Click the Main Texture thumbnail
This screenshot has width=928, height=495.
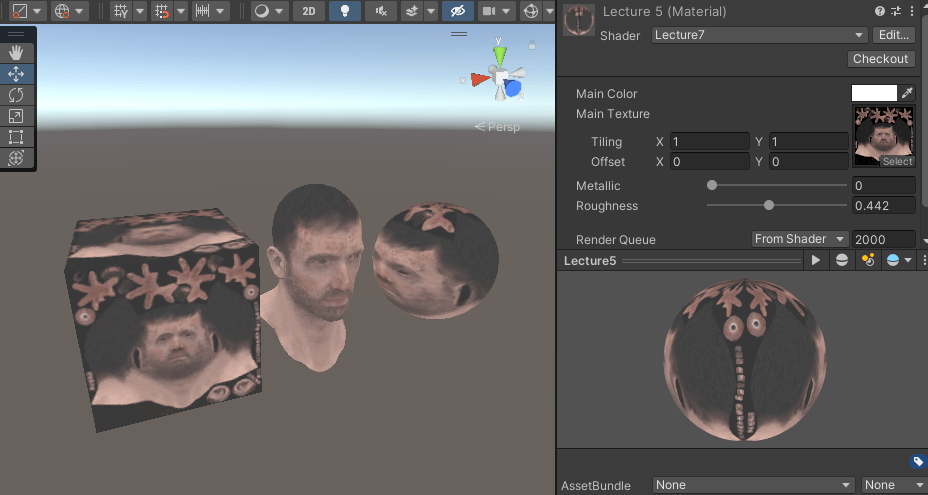pos(883,136)
